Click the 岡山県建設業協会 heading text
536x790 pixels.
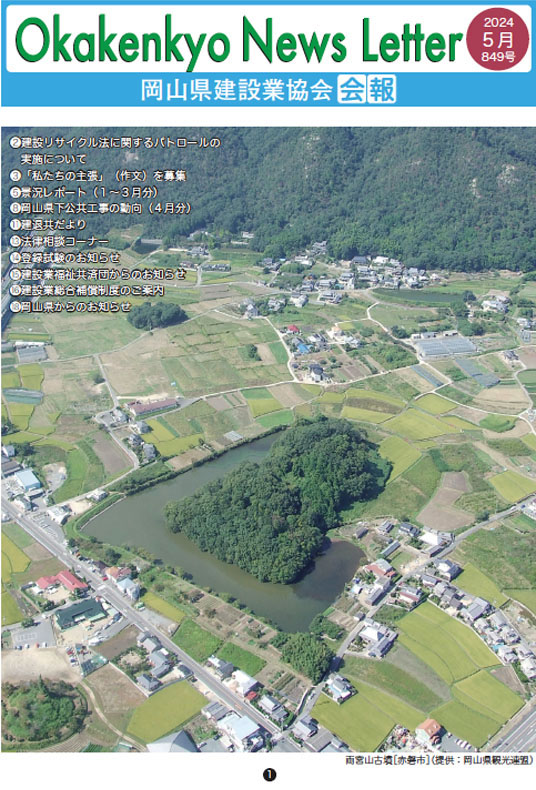click(x=237, y=90)
